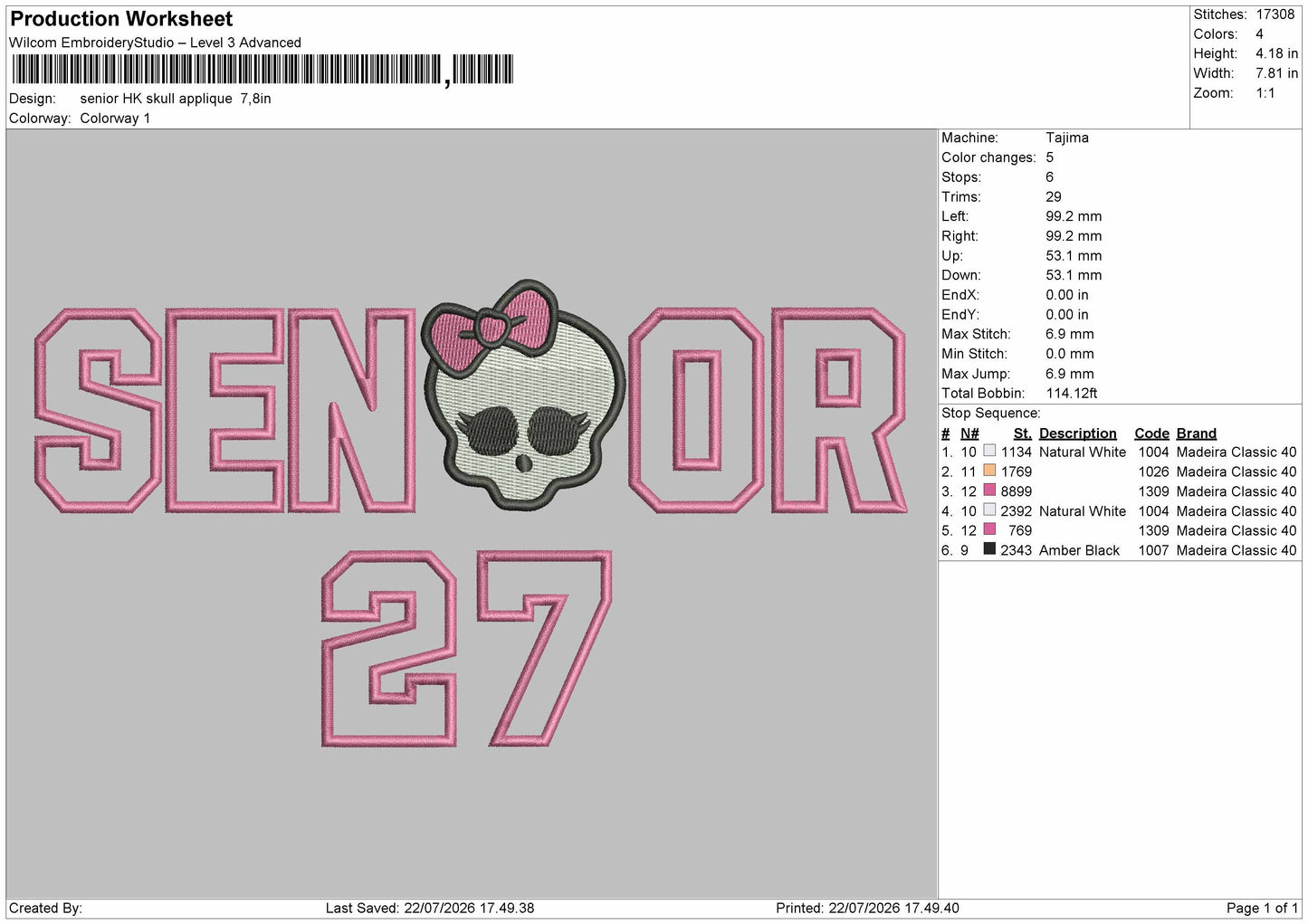
Task: Click the St. column header
Action: 1022,433
